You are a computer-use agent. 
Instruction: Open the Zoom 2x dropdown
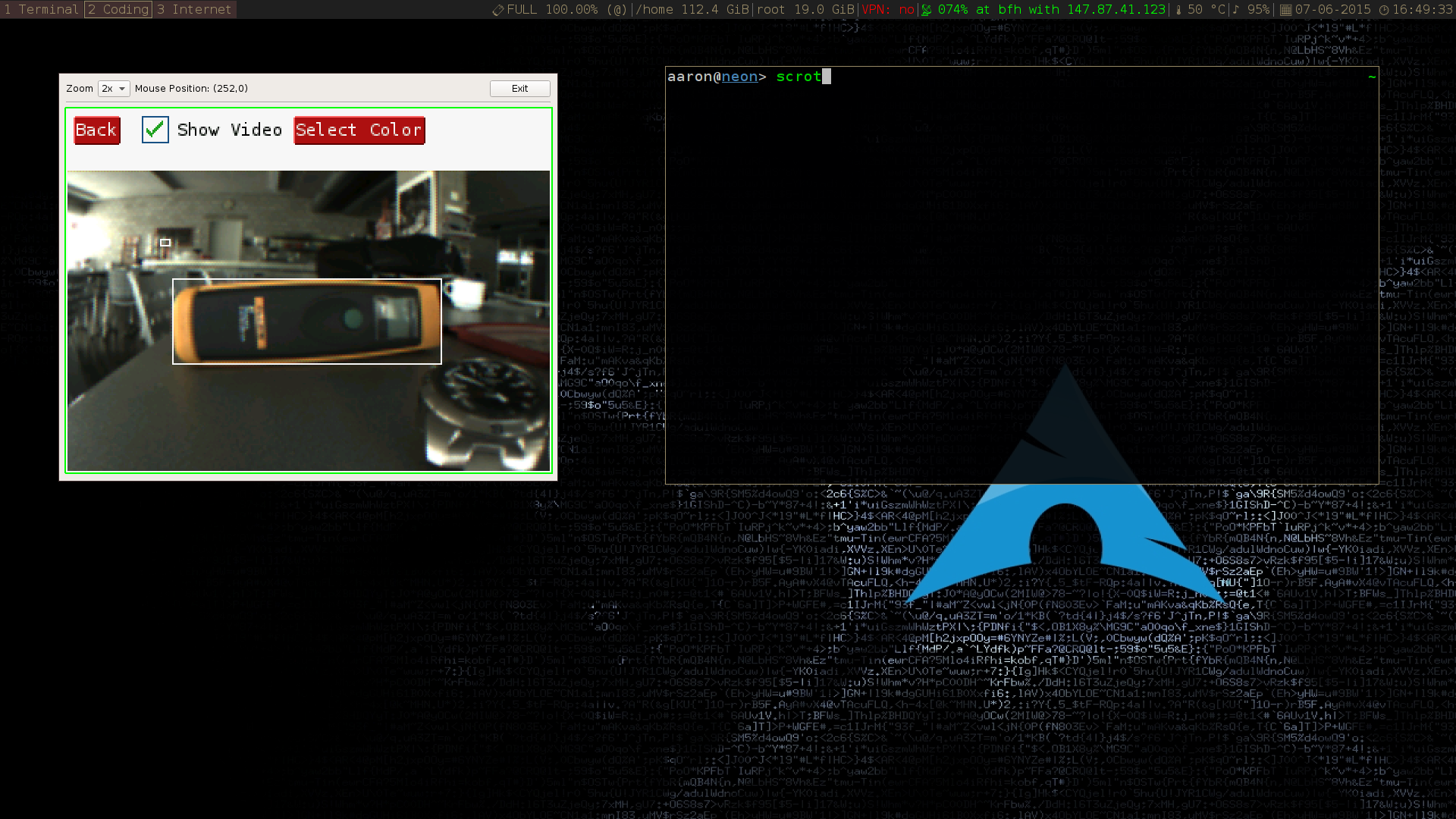point(114,89)
